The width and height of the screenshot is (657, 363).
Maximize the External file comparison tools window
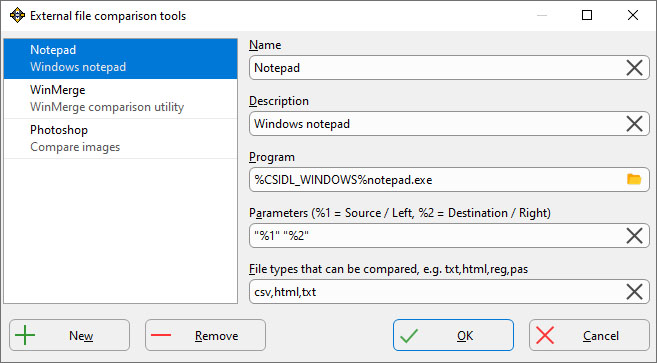[x=587, y=16]
